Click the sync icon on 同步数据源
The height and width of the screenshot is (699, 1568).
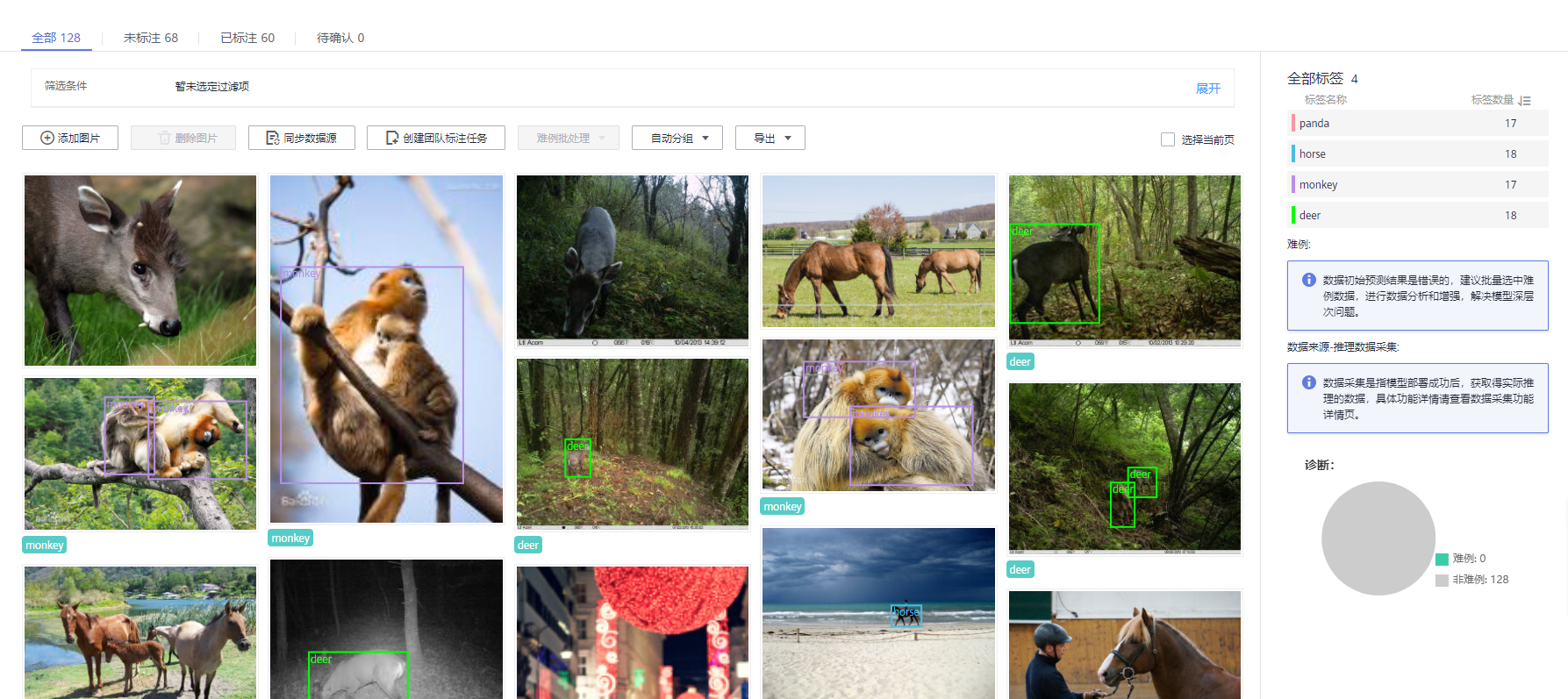[272, 138]
